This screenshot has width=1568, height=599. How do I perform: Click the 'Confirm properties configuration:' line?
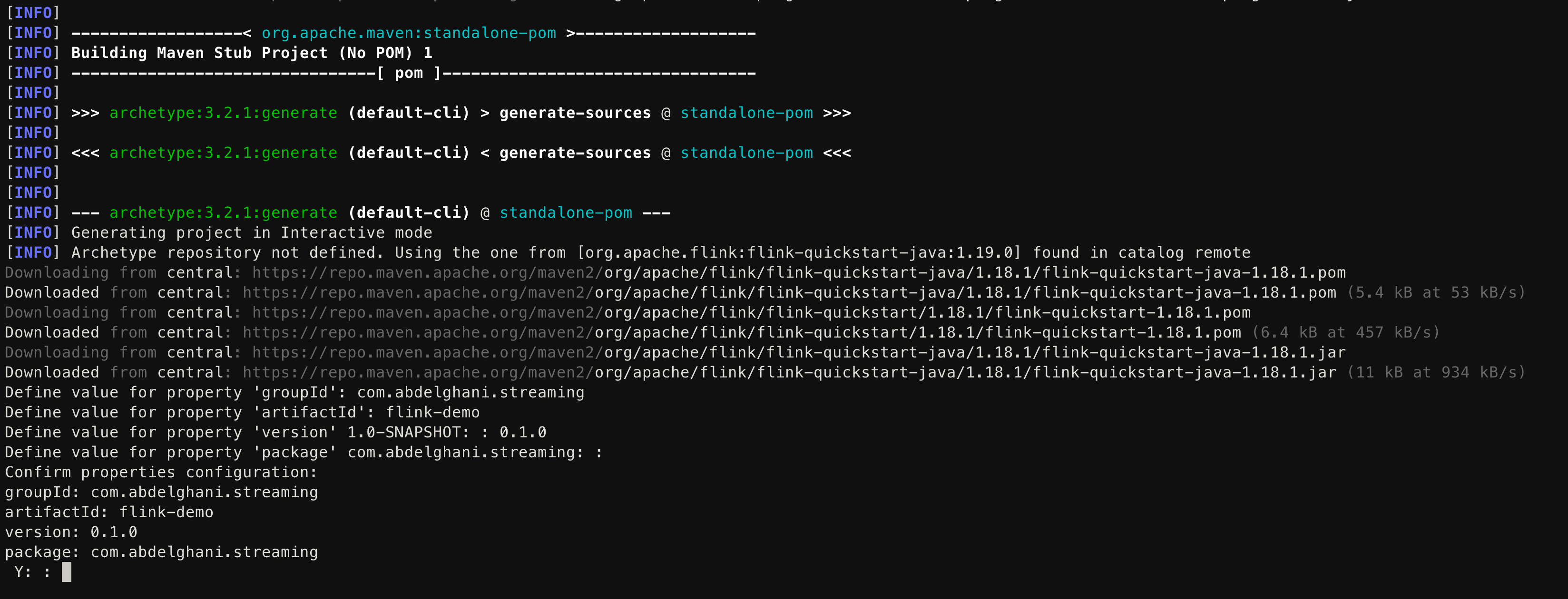coord(161,473)
